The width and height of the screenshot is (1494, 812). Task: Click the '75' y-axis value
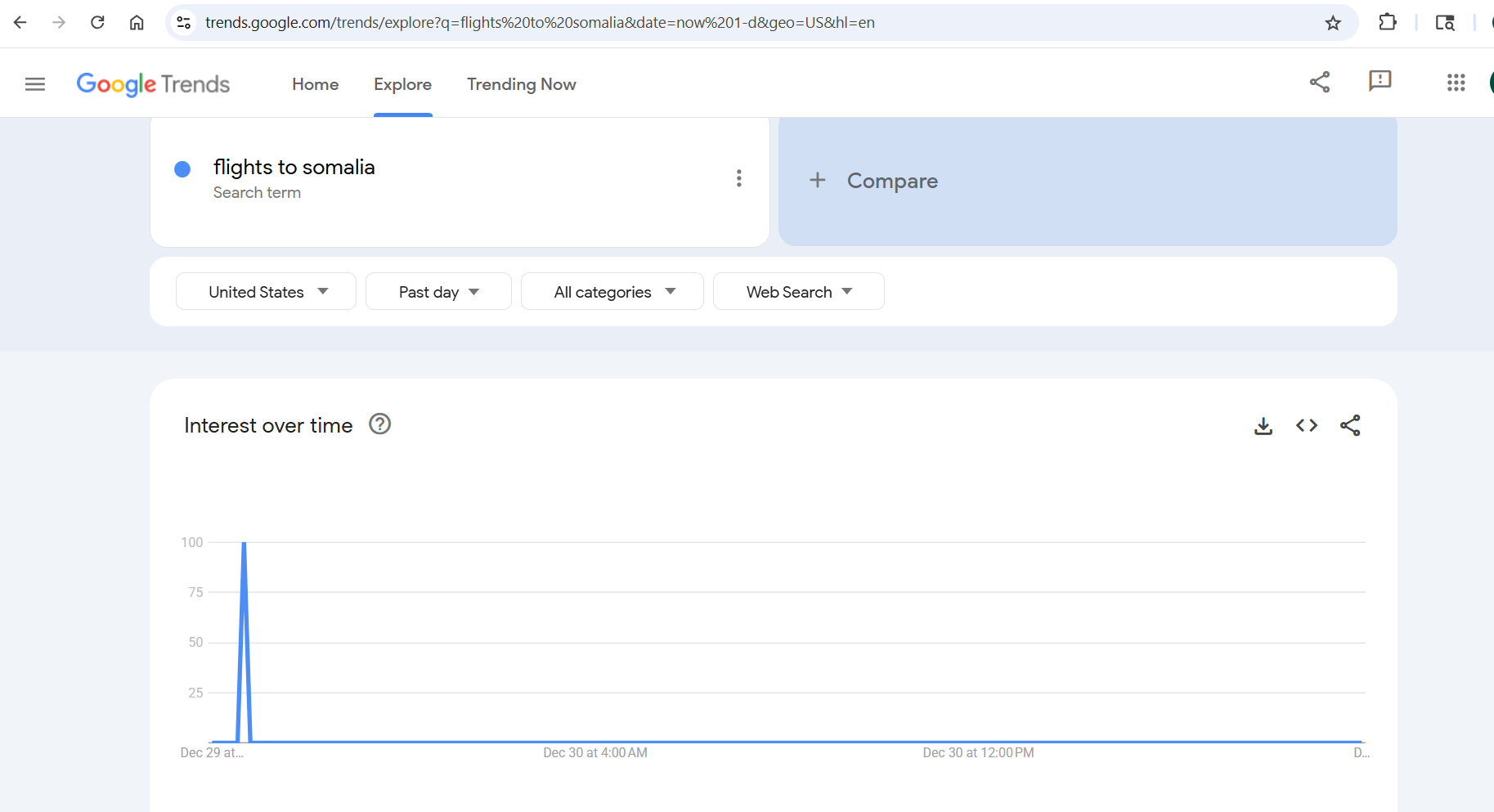[x=195, y=592]
